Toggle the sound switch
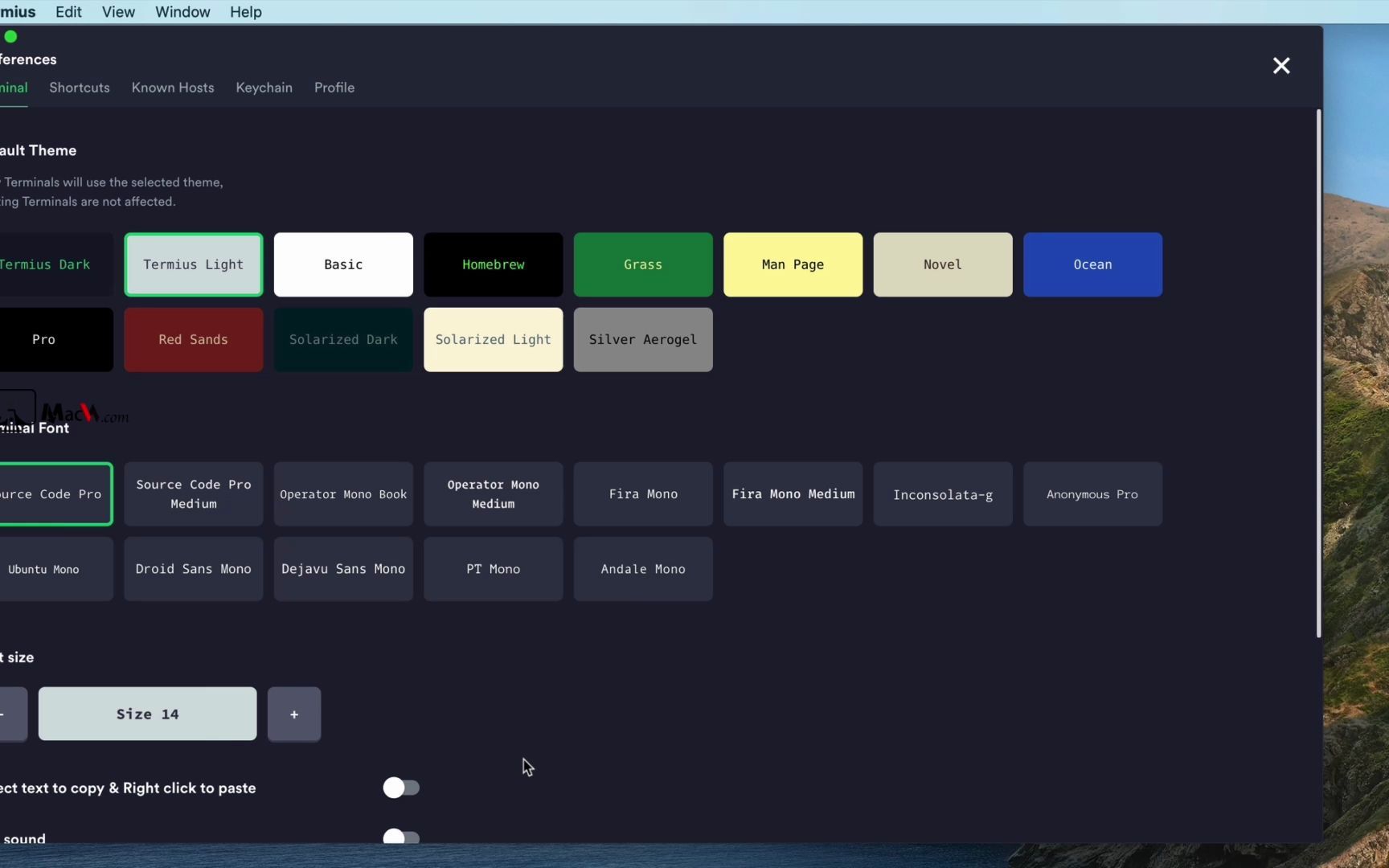This screenshot has height=868, width=1389. point(401,837)
